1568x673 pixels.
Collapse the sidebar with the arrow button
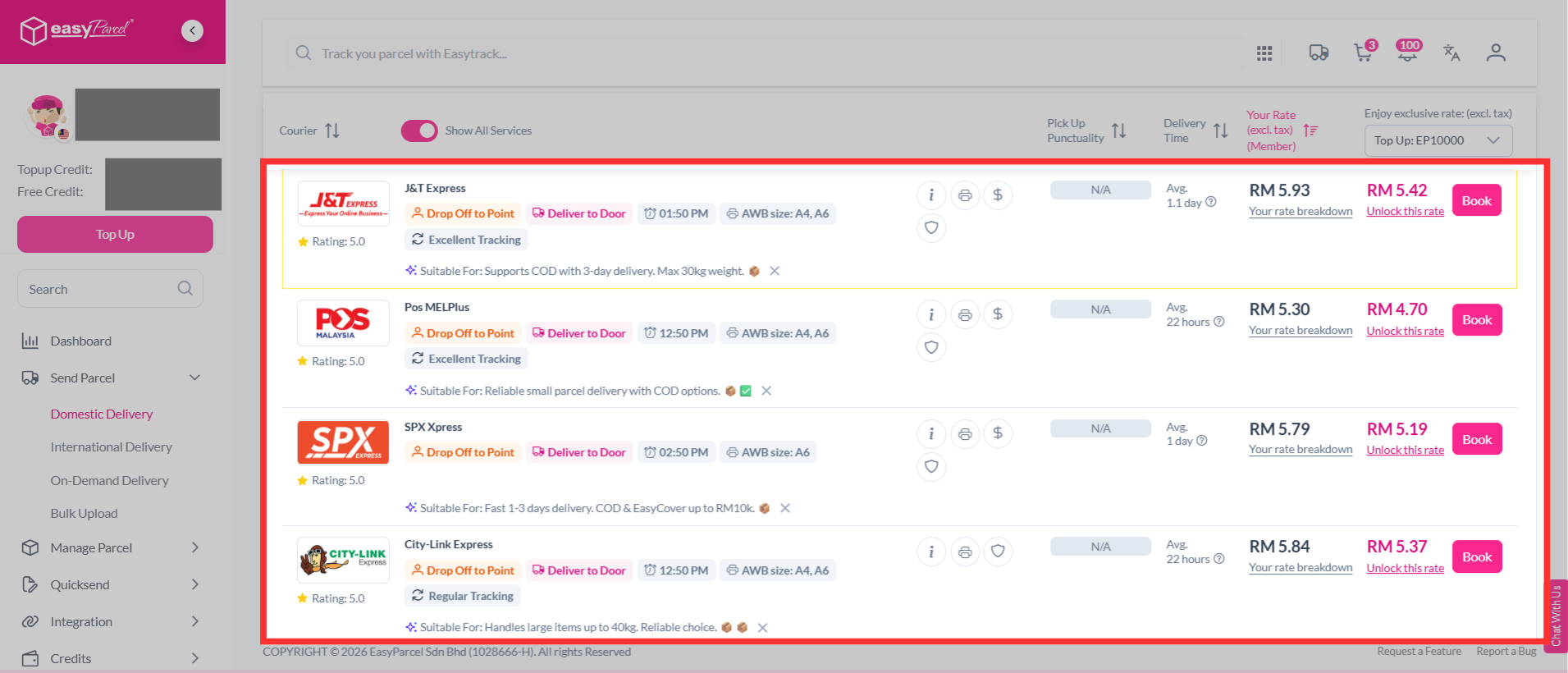pos(192,31)
